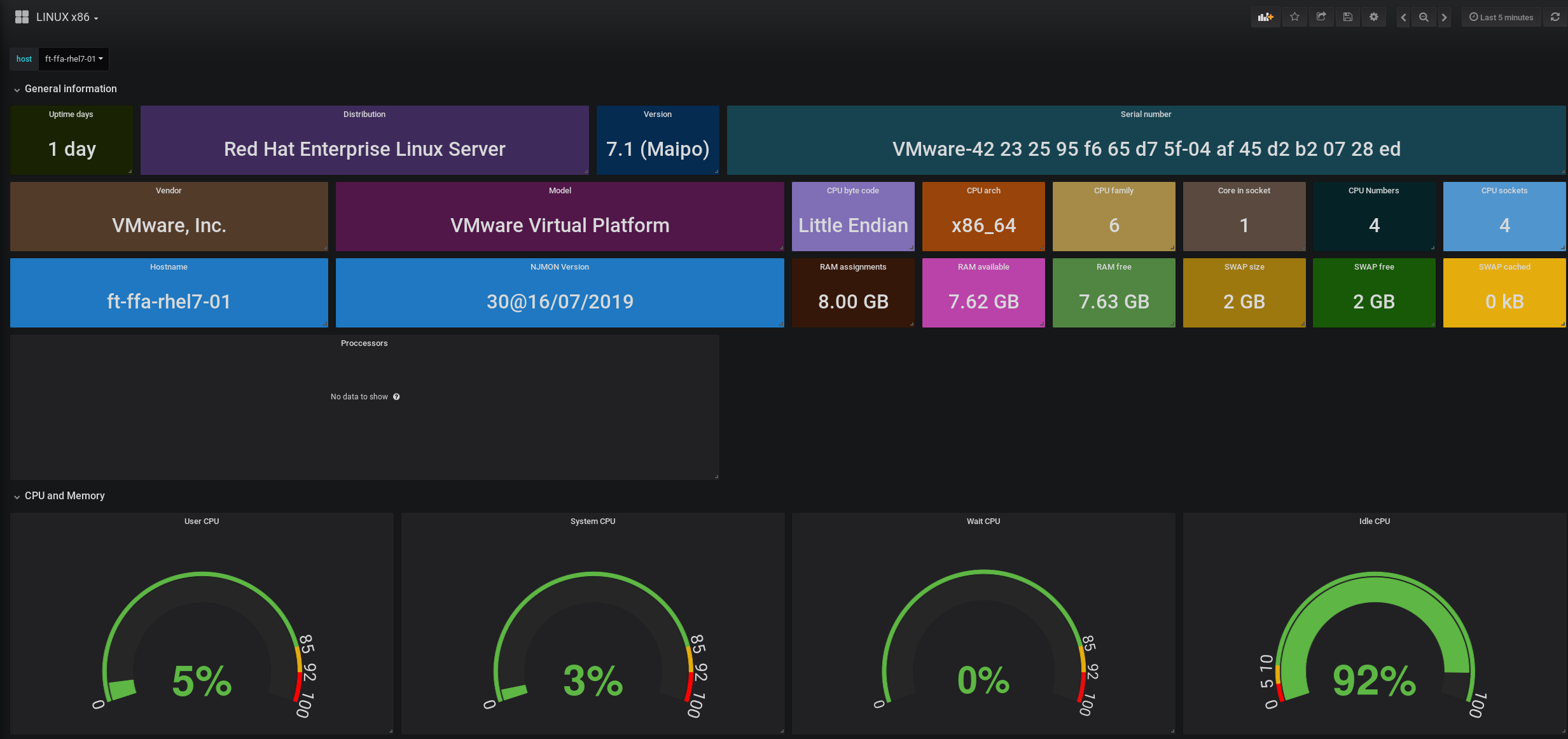The image size is (1568, 739).
Task: Click the Grafana dashboards grid icon
Action: tap(22, 17)
